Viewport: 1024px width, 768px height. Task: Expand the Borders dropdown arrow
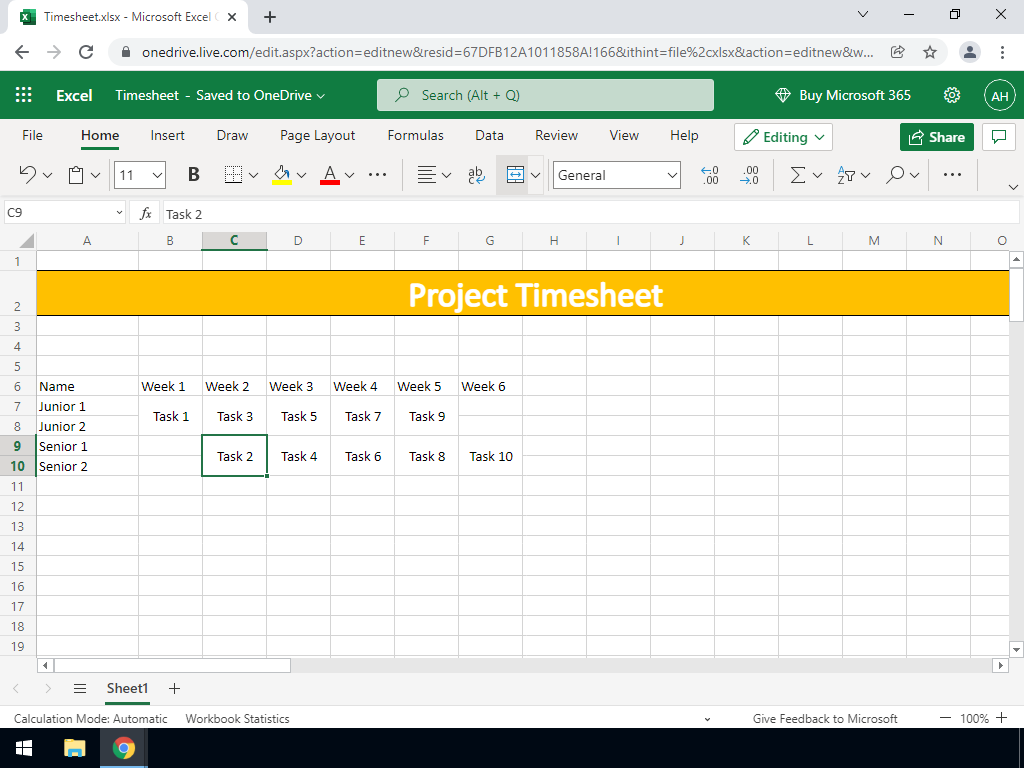[x=253, y=175]
